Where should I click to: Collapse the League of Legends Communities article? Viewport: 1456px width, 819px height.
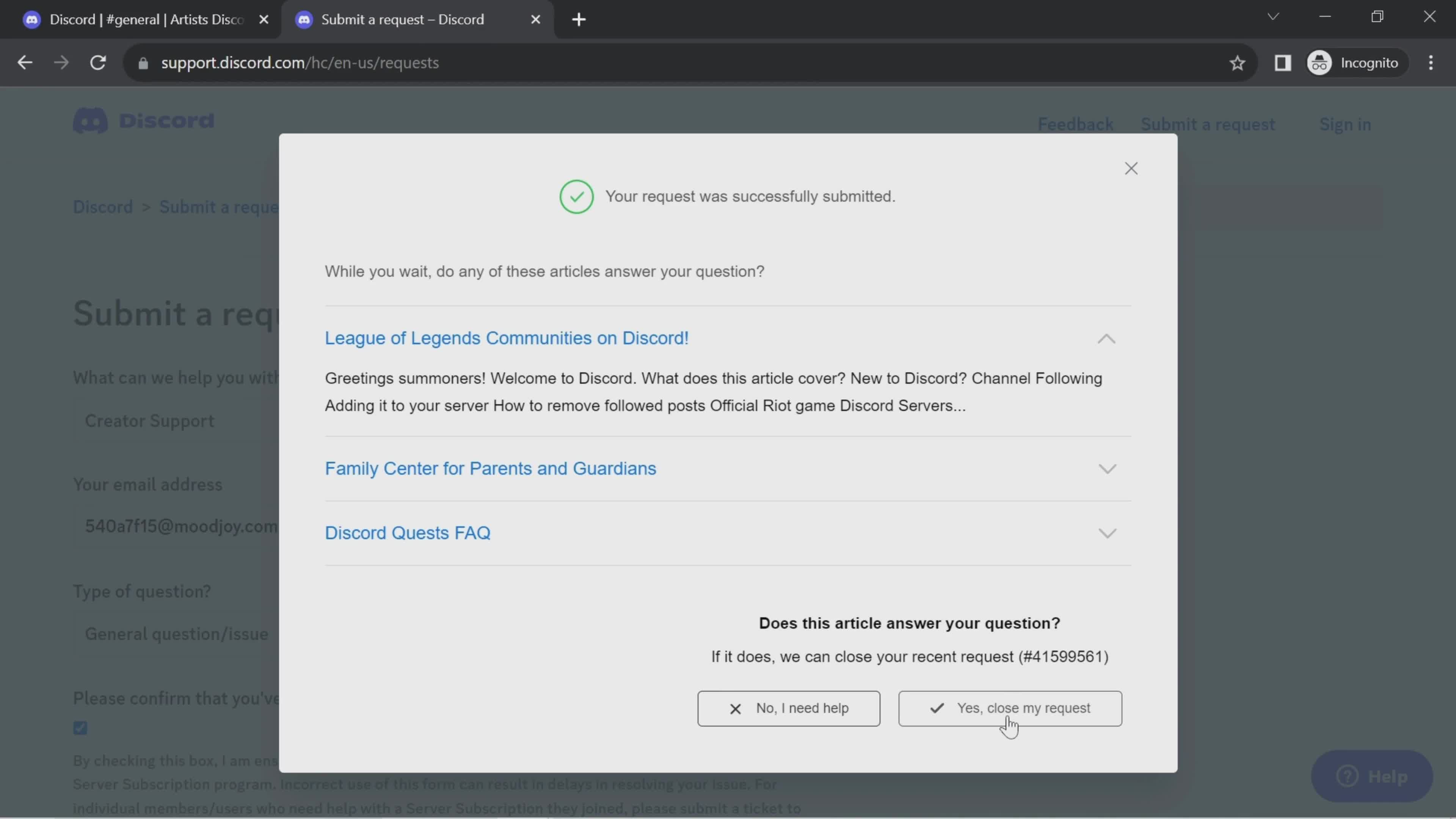(x=1107, y=338)
